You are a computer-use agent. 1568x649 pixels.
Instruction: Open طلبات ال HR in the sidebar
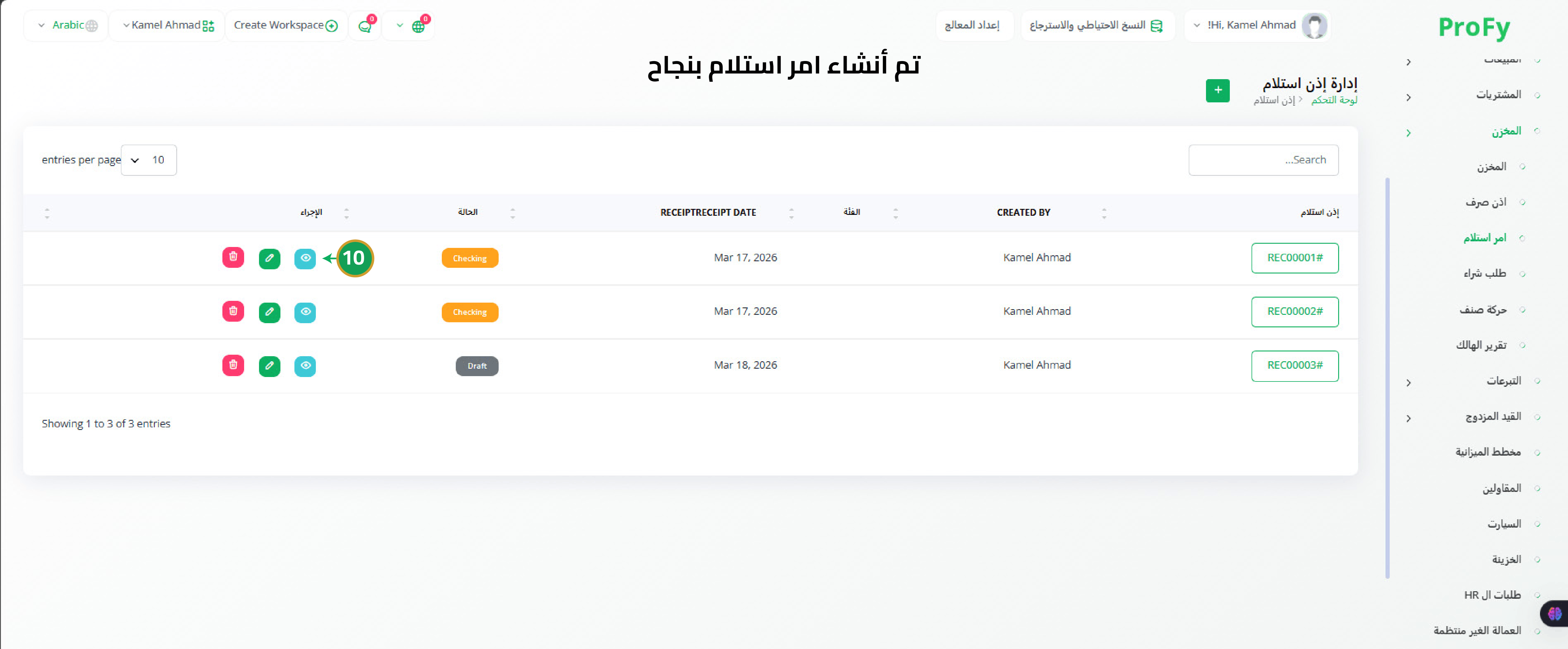(1492, 595)
